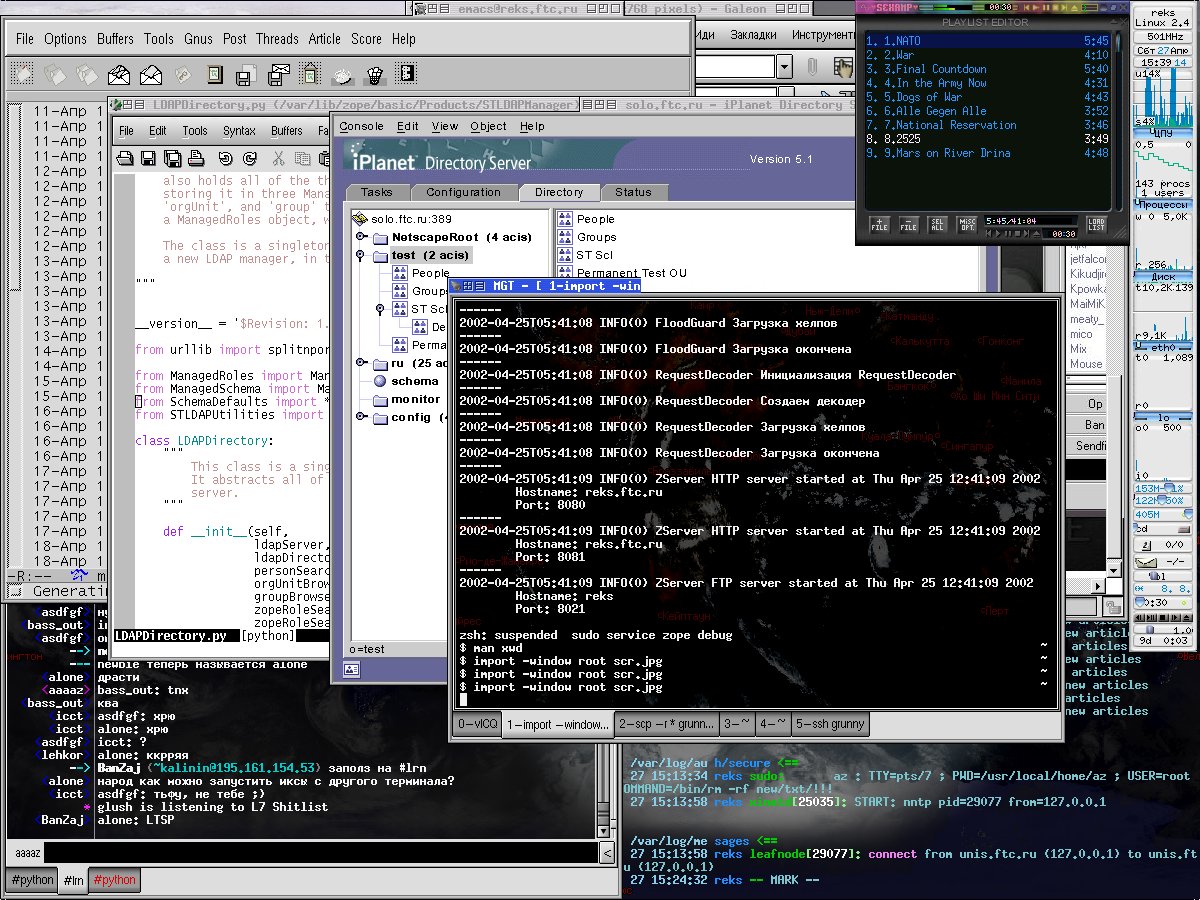This screenshot has height=900, width=1200.
Task: Open the Galeon address bar dropdown arrow
Action: (785, 67)
